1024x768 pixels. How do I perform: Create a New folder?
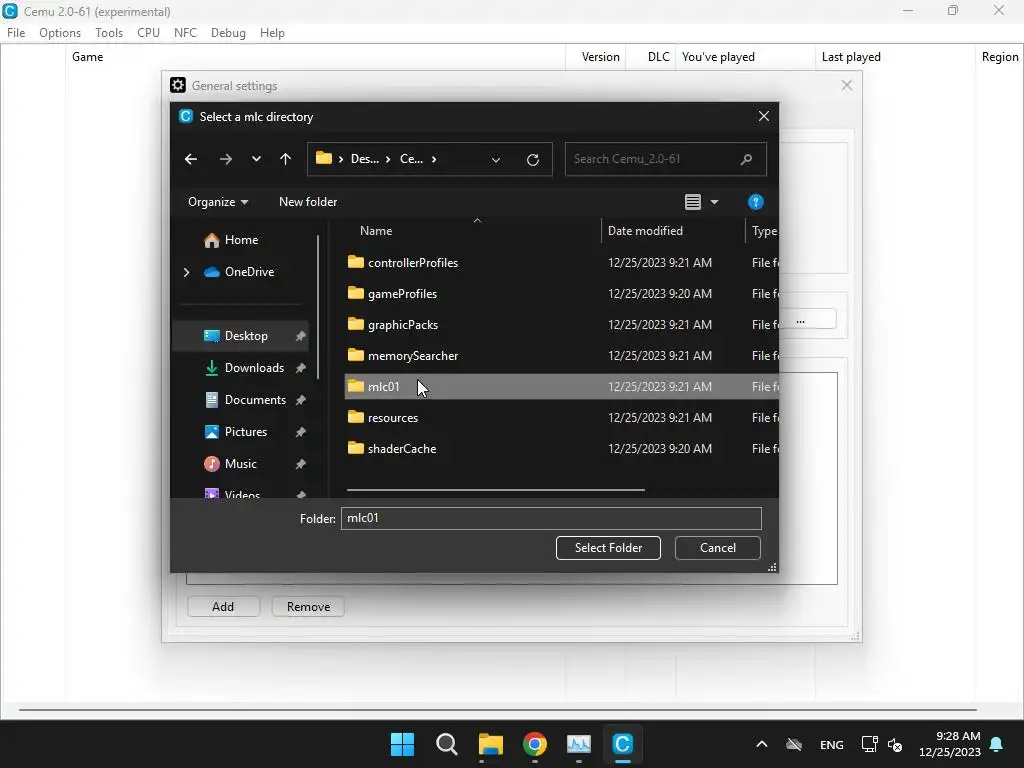coord(308,202)
